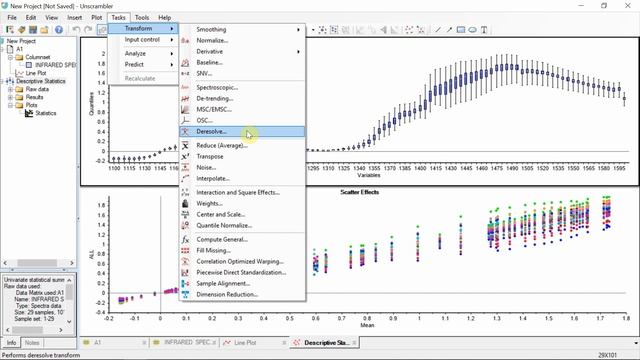Expand the Analyze submenu arrow

172,53
